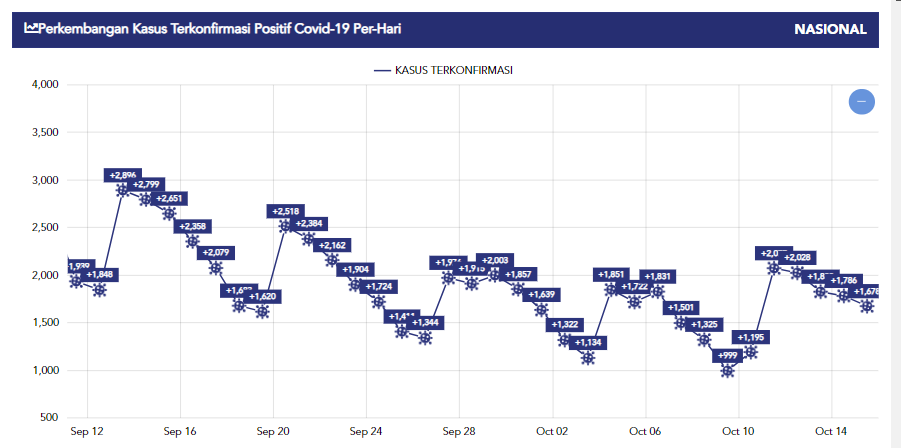Click the NASIONAL label in header

click(830, 29)
